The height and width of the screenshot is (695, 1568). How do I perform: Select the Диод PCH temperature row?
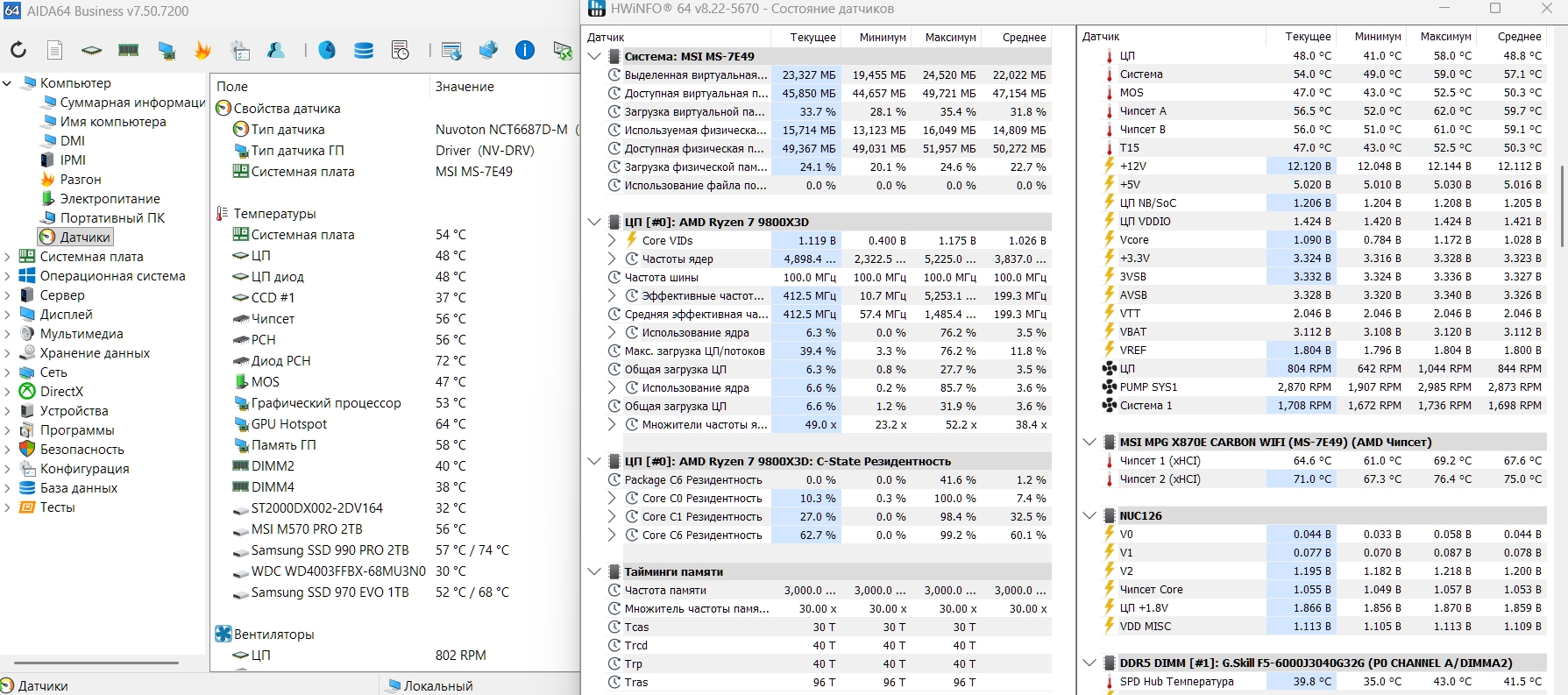click(x=396, y=361)
